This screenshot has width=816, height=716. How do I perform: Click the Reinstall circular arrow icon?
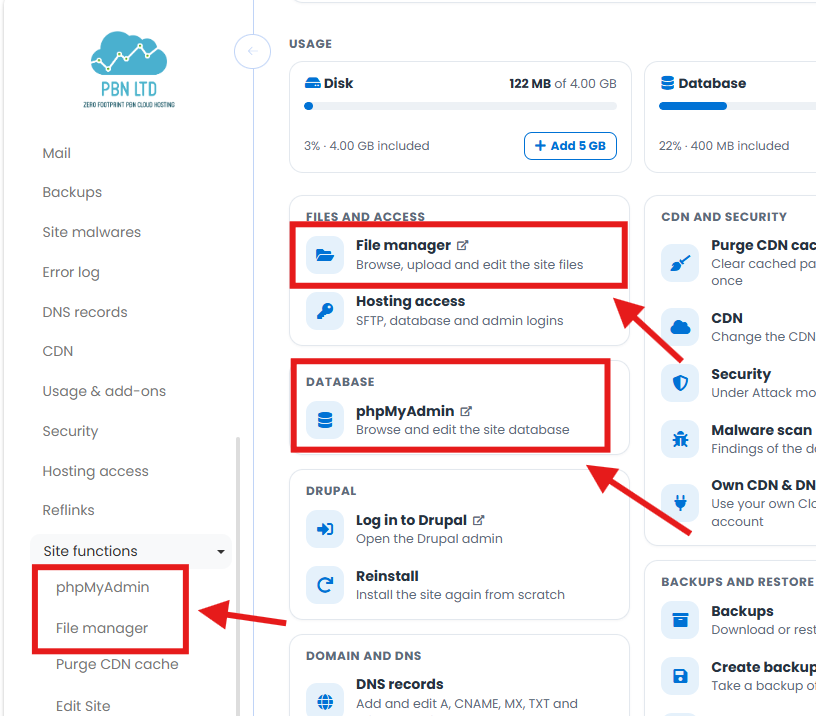coord(325,585)
